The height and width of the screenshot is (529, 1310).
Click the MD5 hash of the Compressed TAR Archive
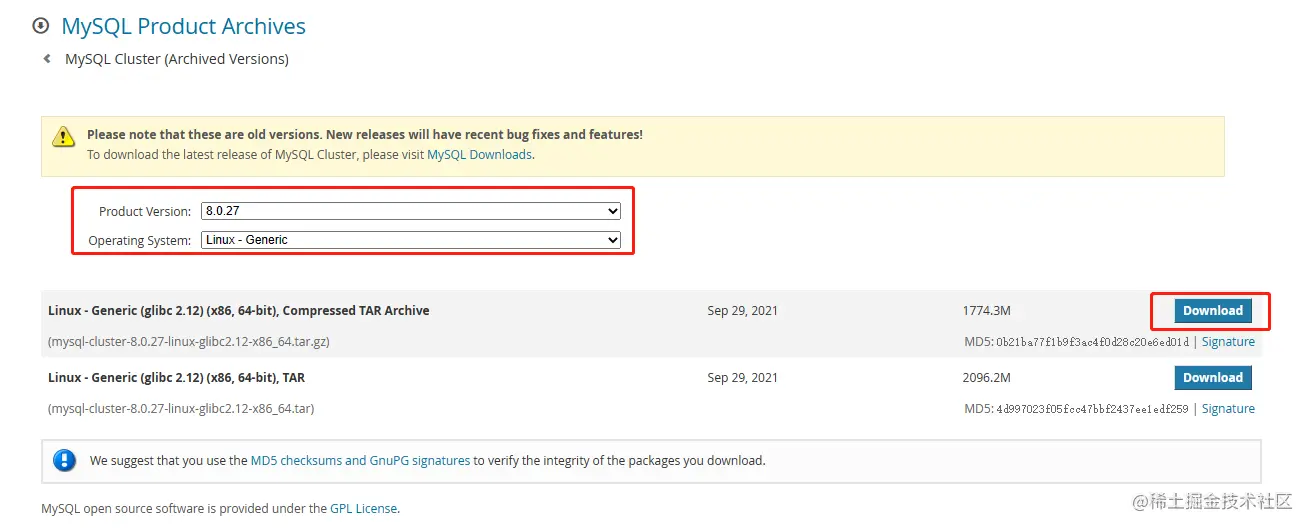coord(1093,342)
